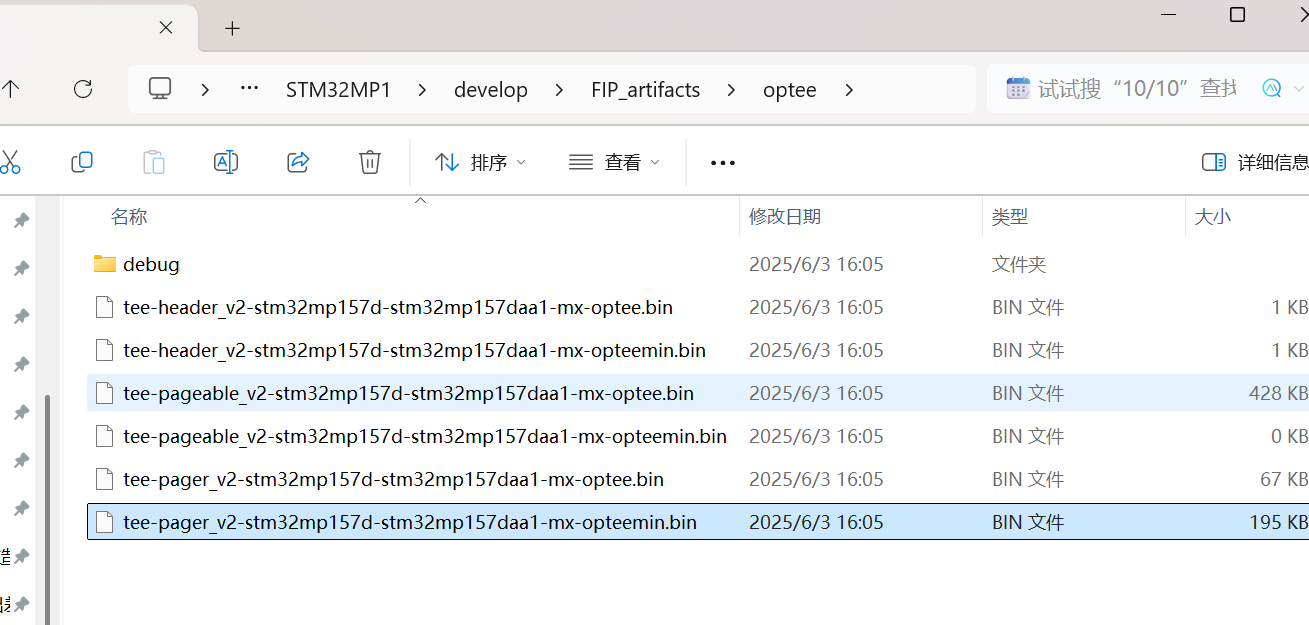Rename file using the rename icon

225,162
